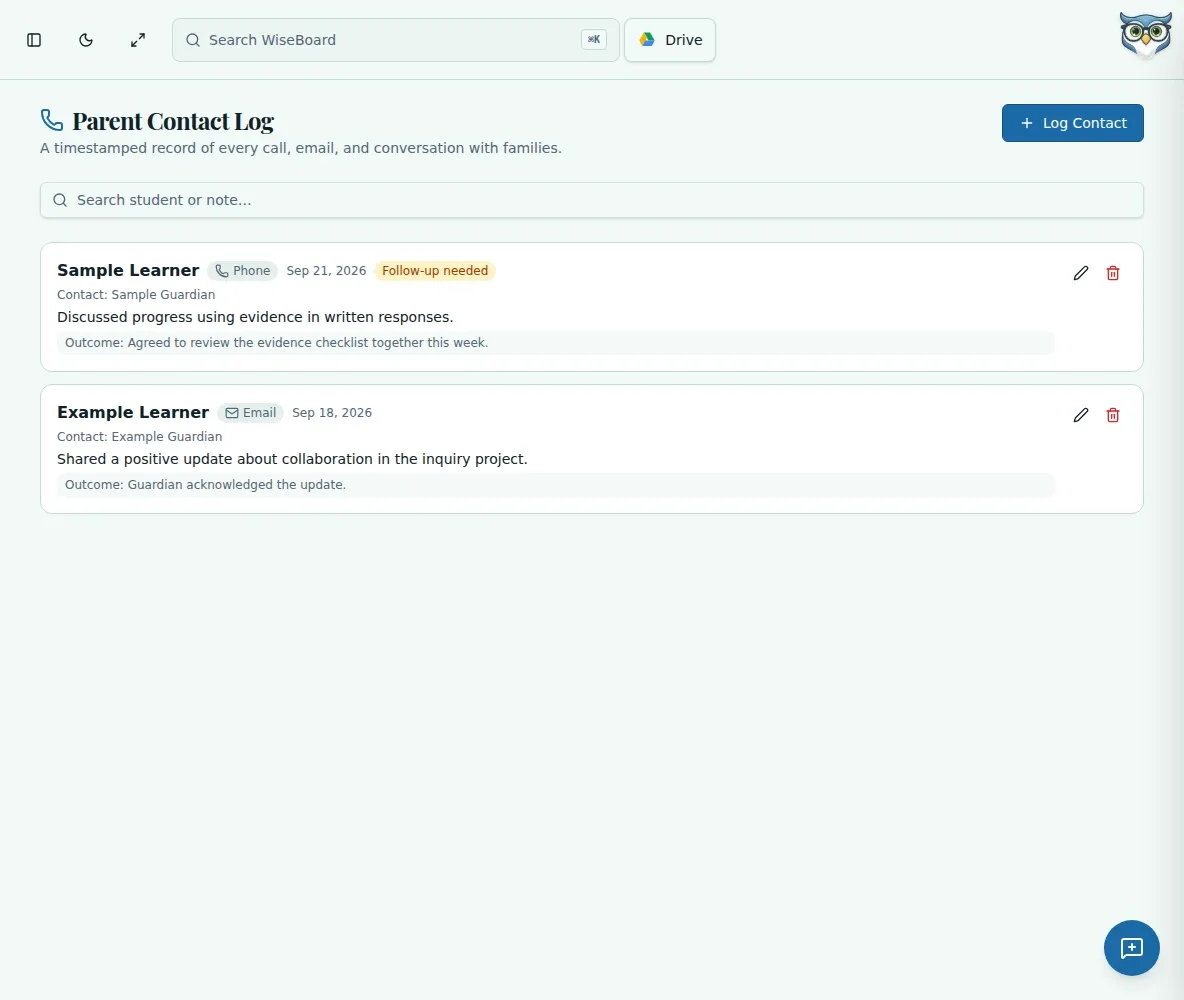The image size is (1184, 1000).
Task: Select the Sample Learner name
Action: tap(128, 270)
